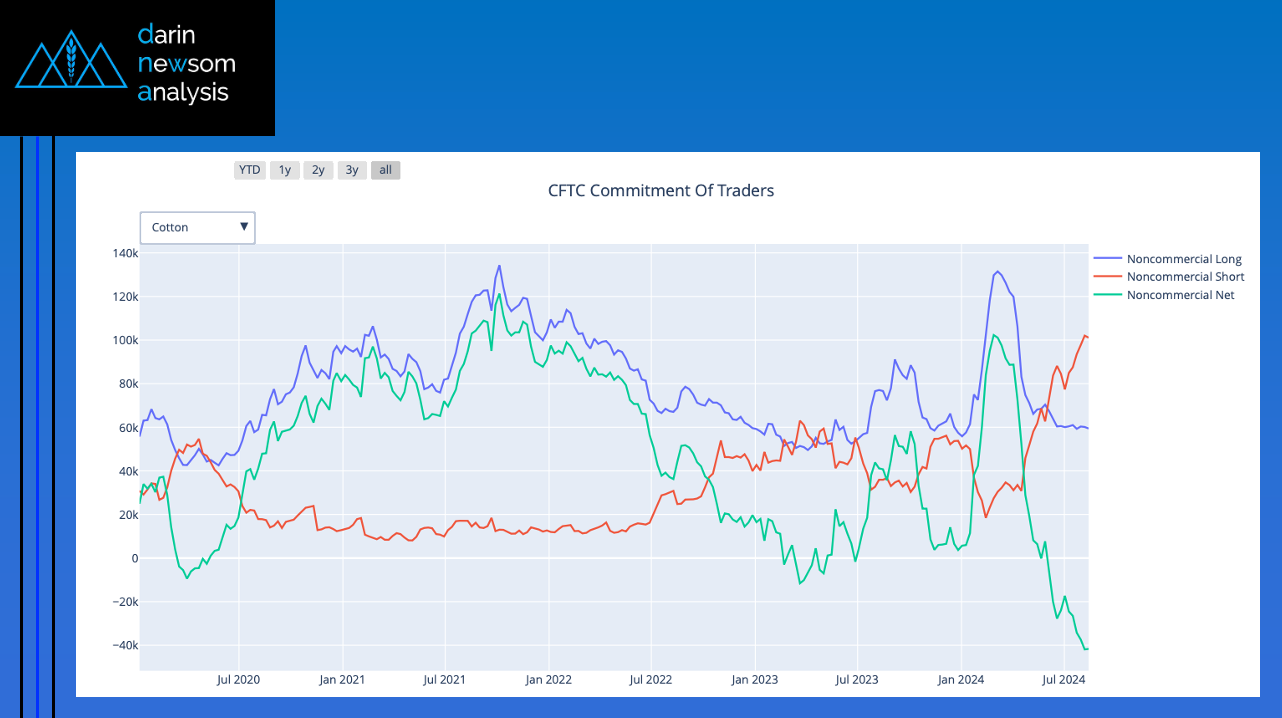Click the green legend line swatch
The image size is (1282, 718).
click(x=1108, y=295)
